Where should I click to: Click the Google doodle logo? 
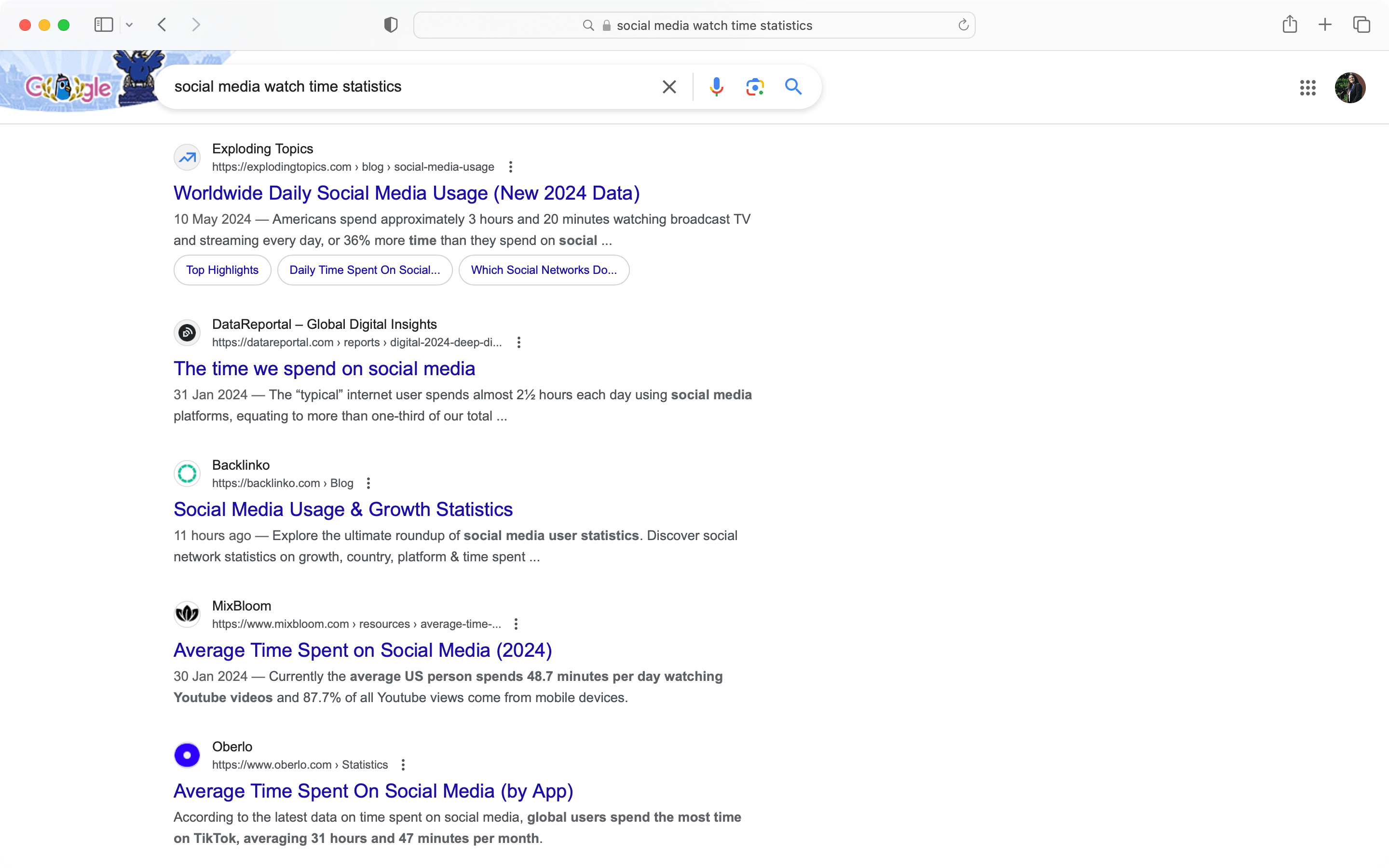[69, 86]
